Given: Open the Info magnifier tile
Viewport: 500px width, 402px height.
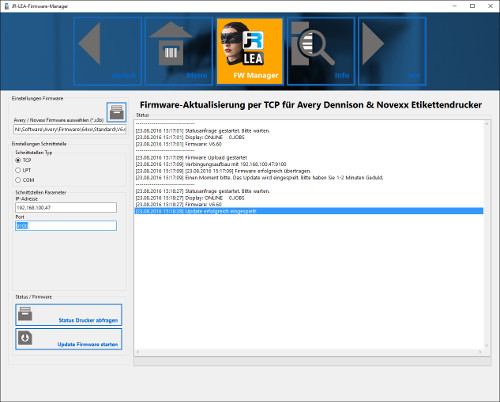Looking at the screenshot, I should pos(321,51).
